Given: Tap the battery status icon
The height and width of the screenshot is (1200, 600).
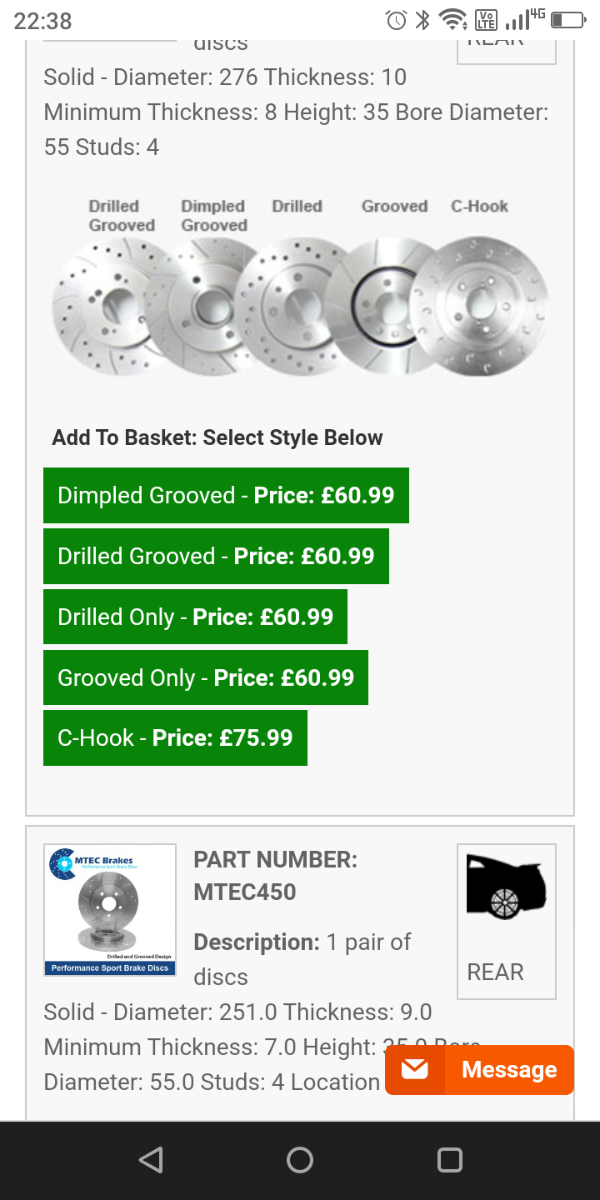Looking at the screenshot, I should point(568,20).
